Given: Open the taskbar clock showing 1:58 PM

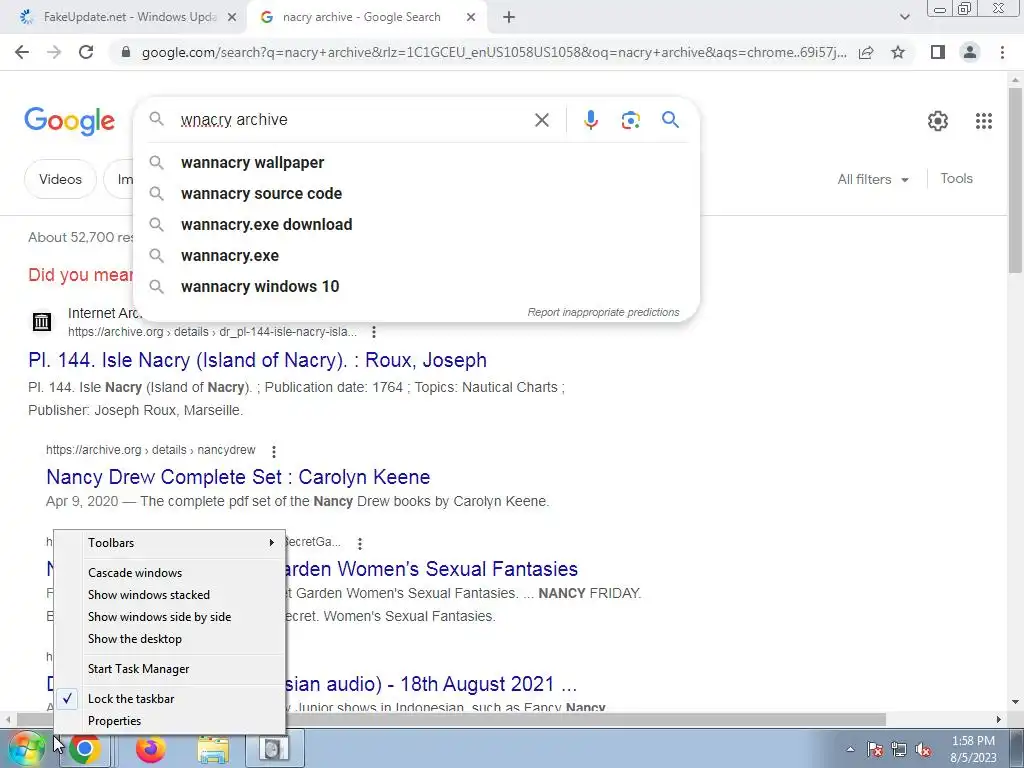Looking at the screenshot, I should 973,750.
